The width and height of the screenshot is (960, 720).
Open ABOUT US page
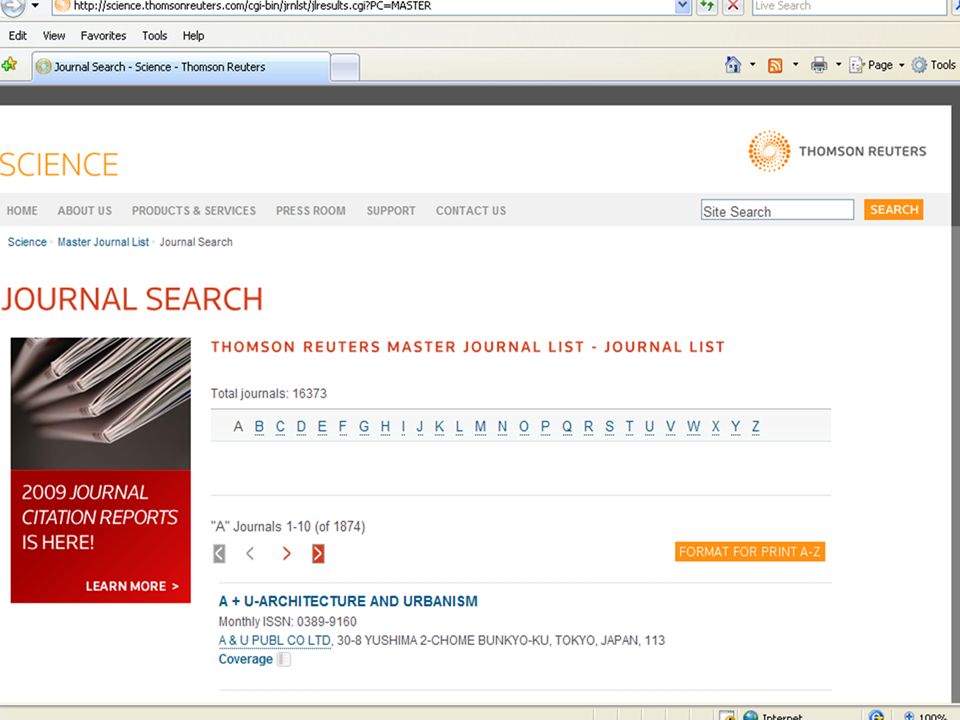pyautogui.click(x=84, y=211)
